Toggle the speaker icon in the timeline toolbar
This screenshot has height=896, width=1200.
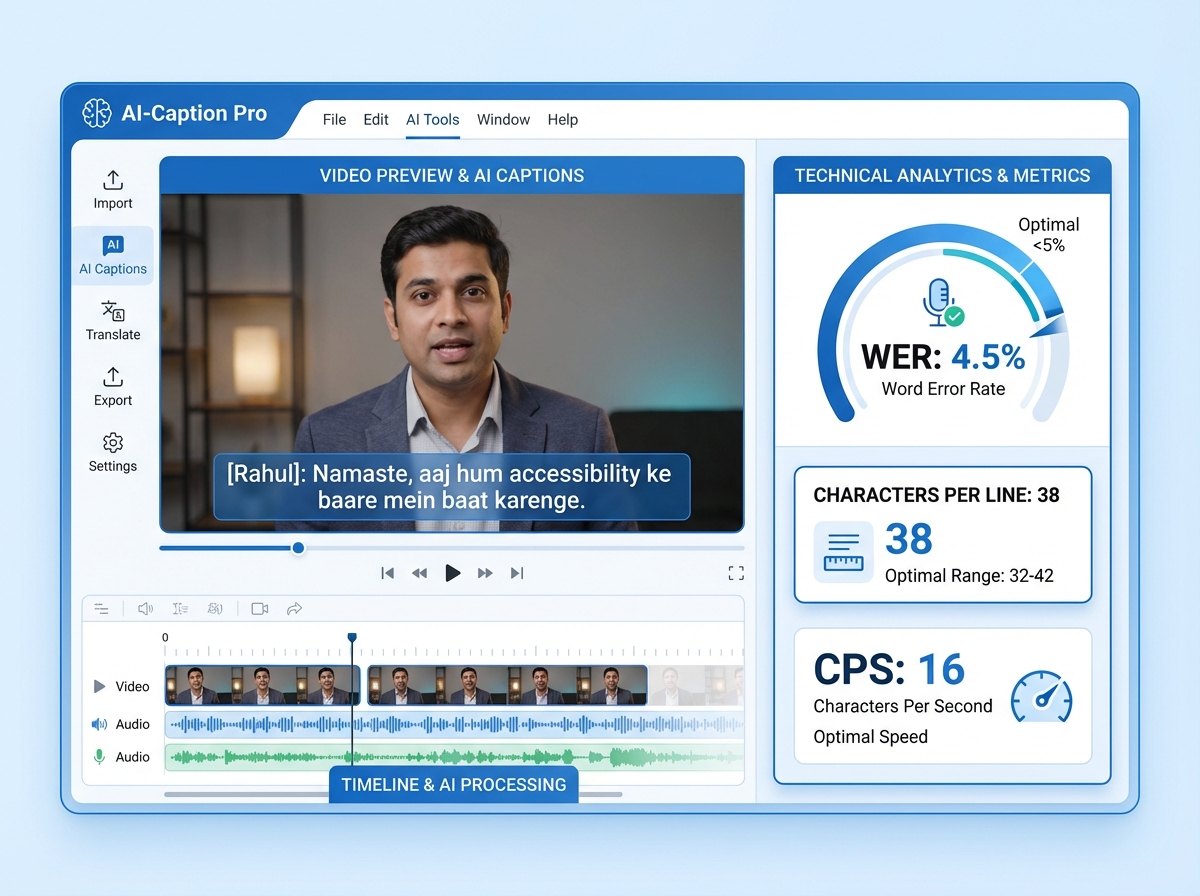tap(145, 608)
